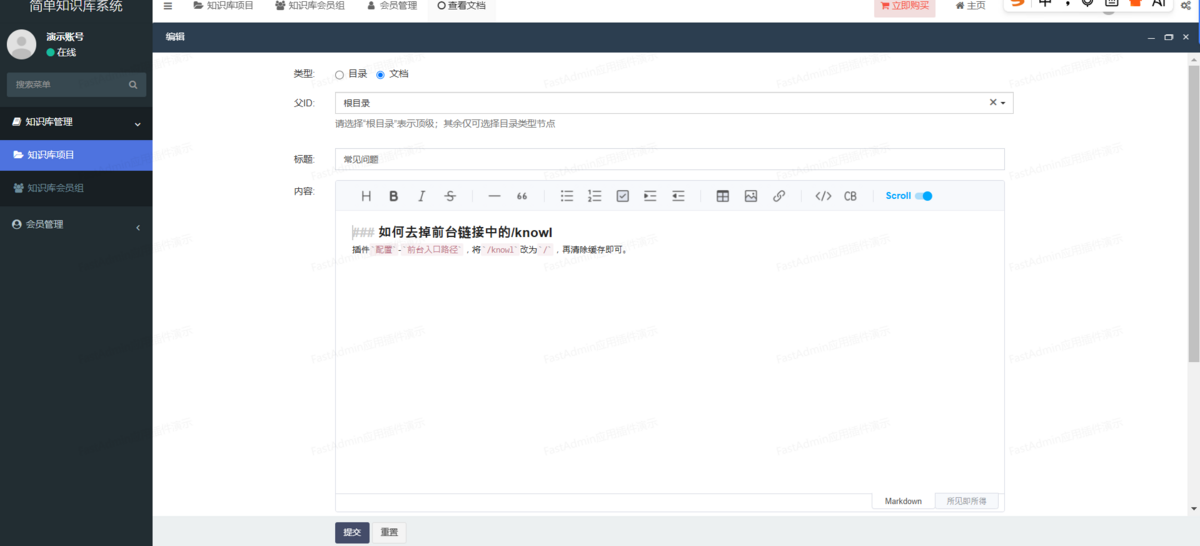Apply strikethrough formatting
The height and width of the screenshot is (546, 1200).
[x=450, y=196]
